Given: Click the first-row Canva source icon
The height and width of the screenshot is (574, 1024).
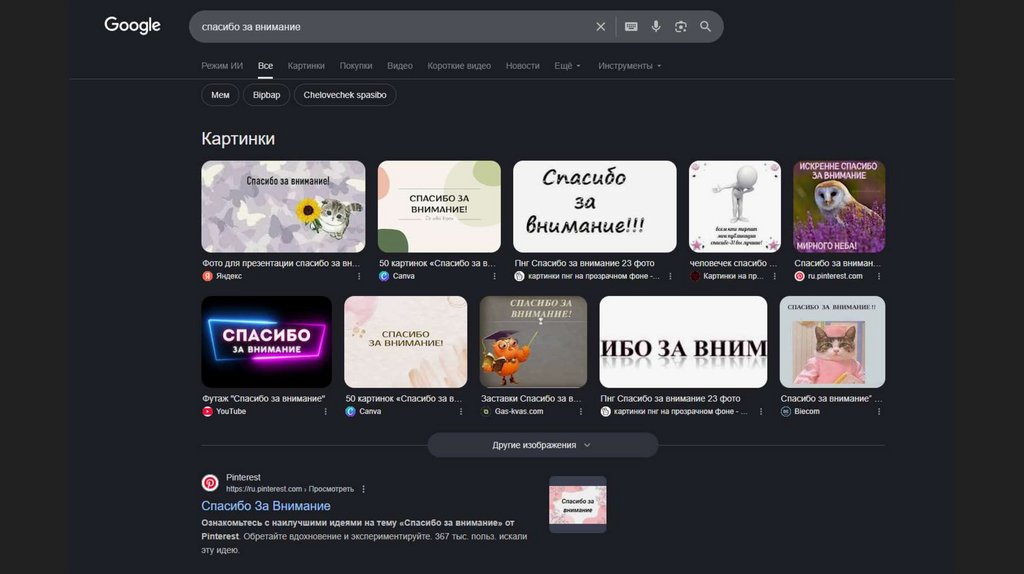Looking at the screenshot, I should coord(384,276).
